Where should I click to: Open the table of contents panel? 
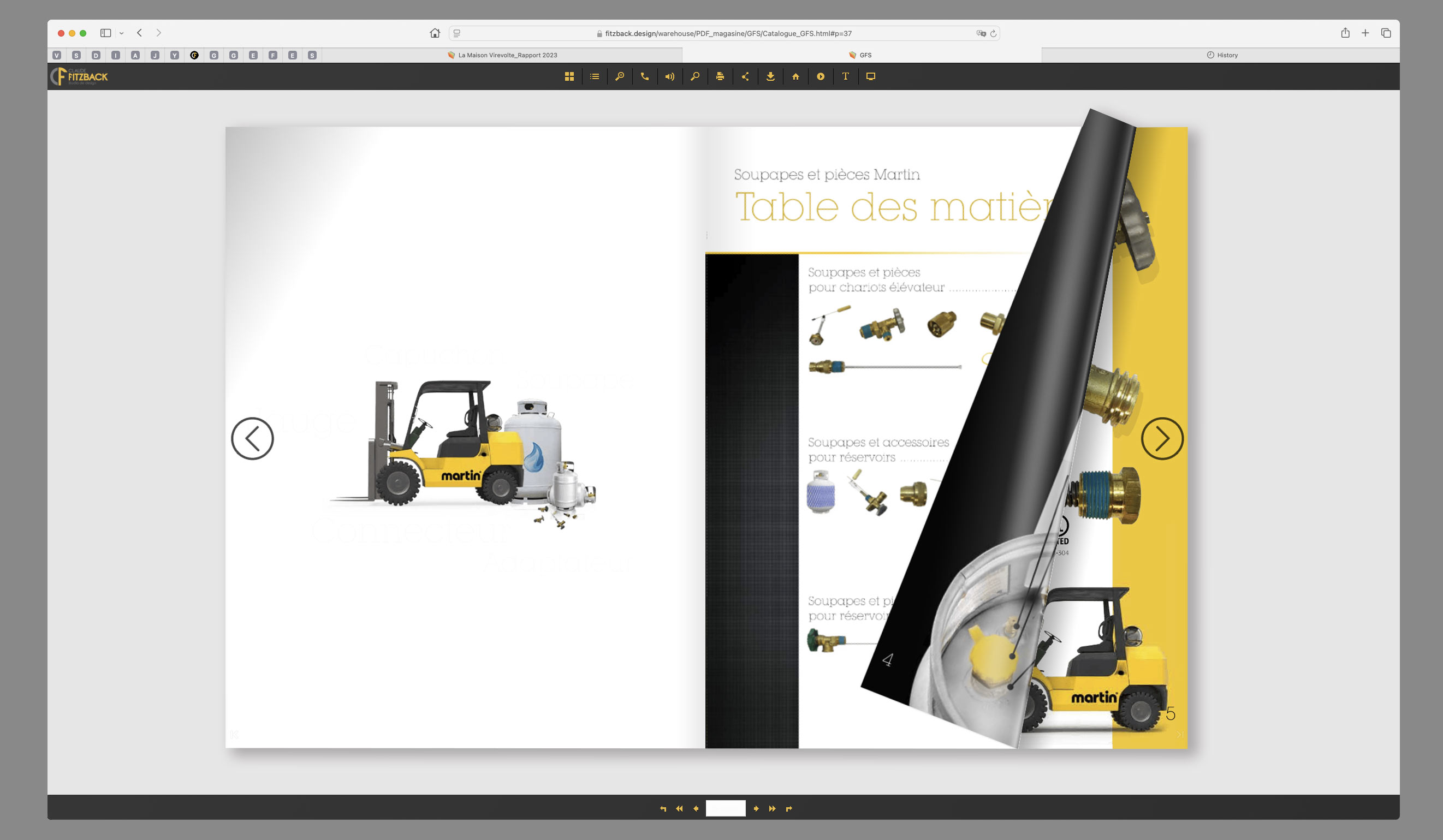click(594, 76)
